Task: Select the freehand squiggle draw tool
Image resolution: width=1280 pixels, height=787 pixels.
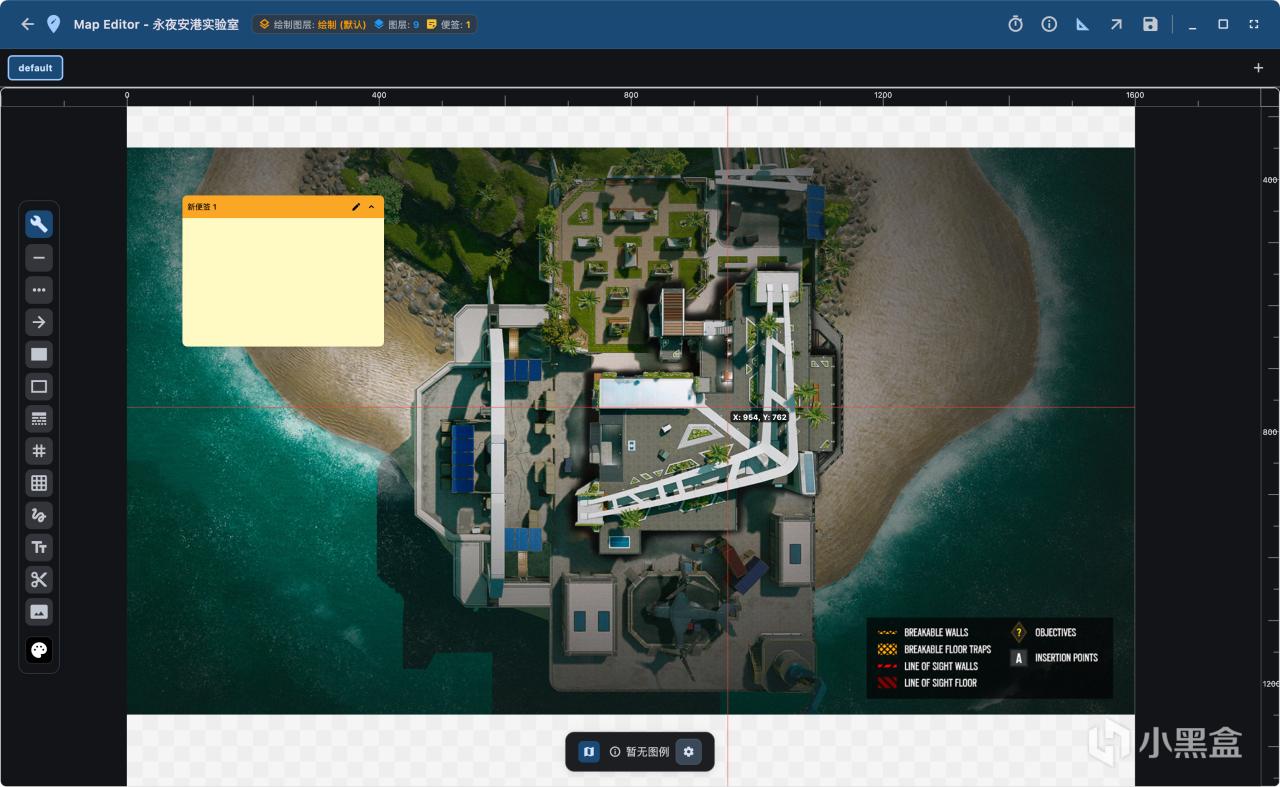Action: [x=39, y=515]
